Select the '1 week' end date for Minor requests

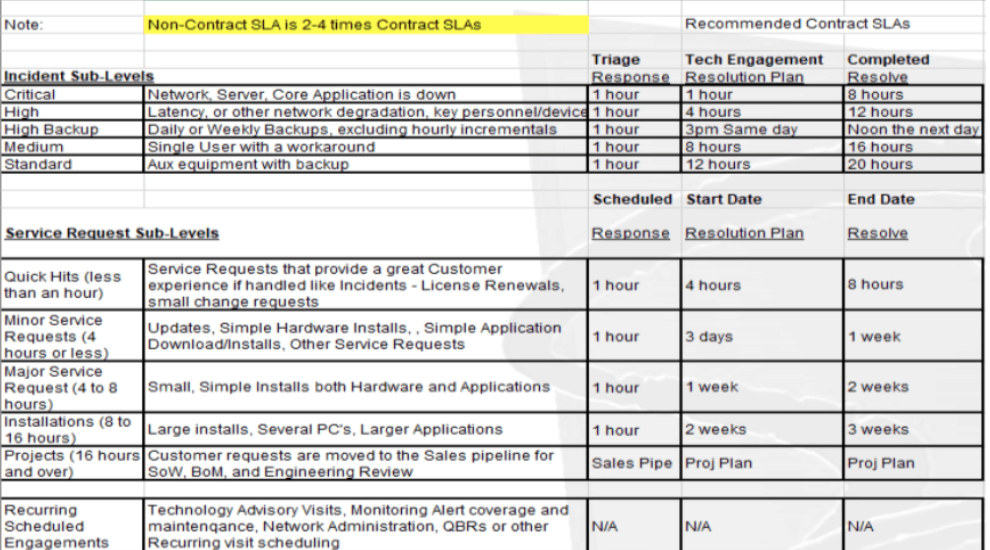point(912,336)
